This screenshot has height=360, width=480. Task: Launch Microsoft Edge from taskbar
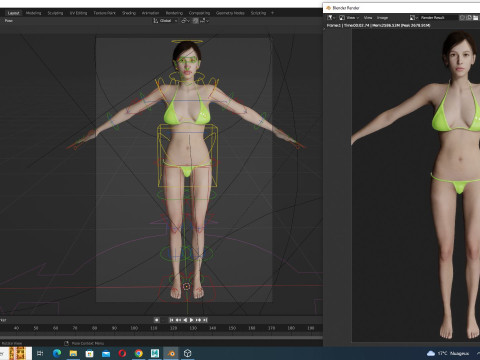coord(57,353)
